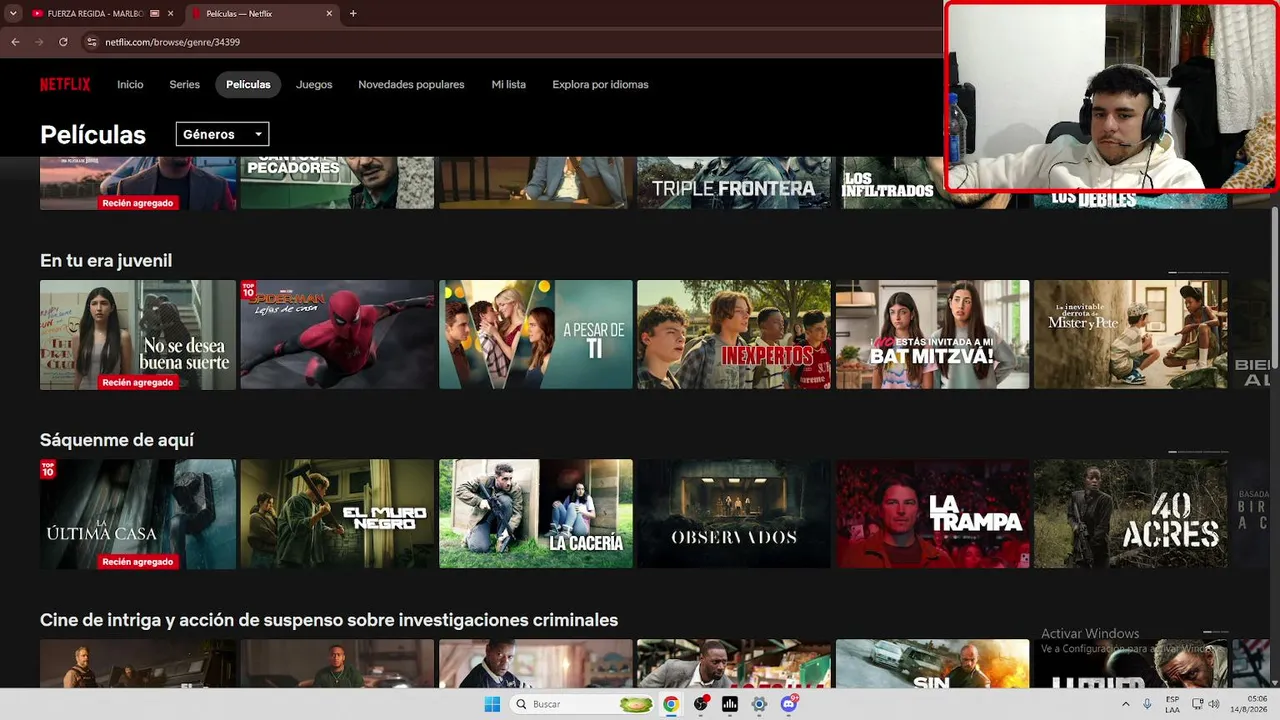
Task: Click the microphone tray icon
Action: point(1147,704)
